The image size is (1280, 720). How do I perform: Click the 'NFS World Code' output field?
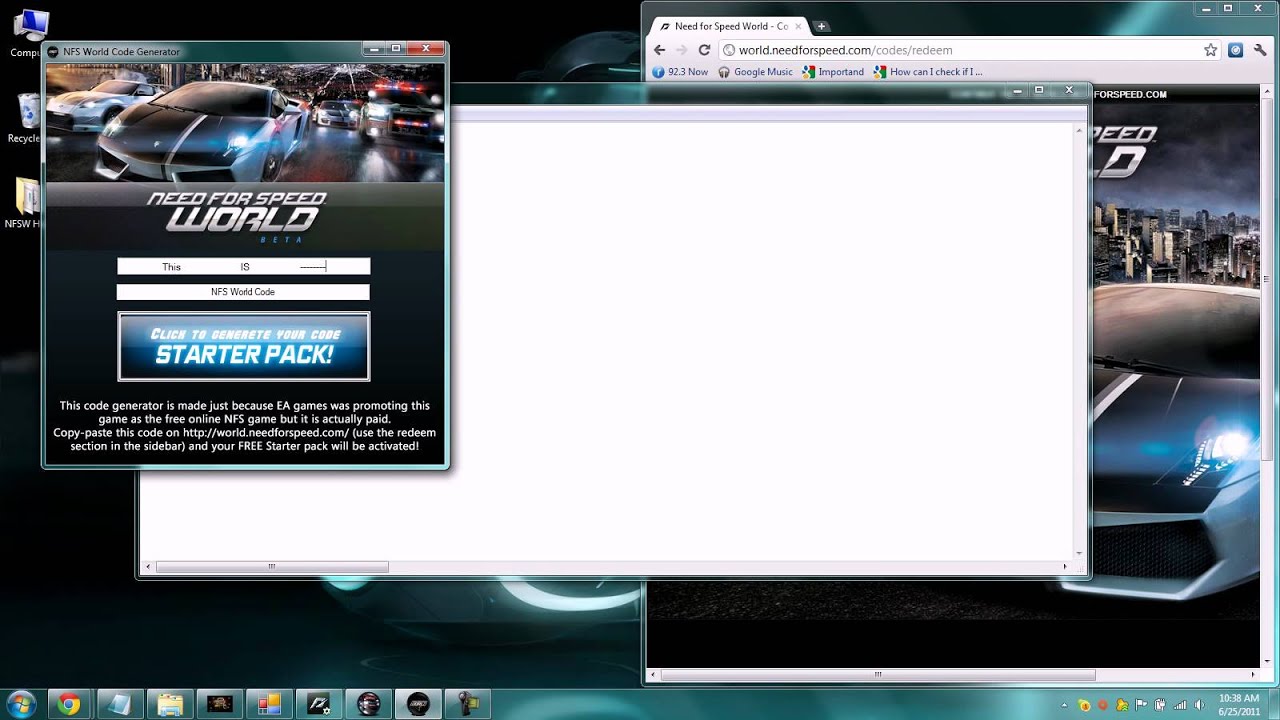[x=243, y=292]
